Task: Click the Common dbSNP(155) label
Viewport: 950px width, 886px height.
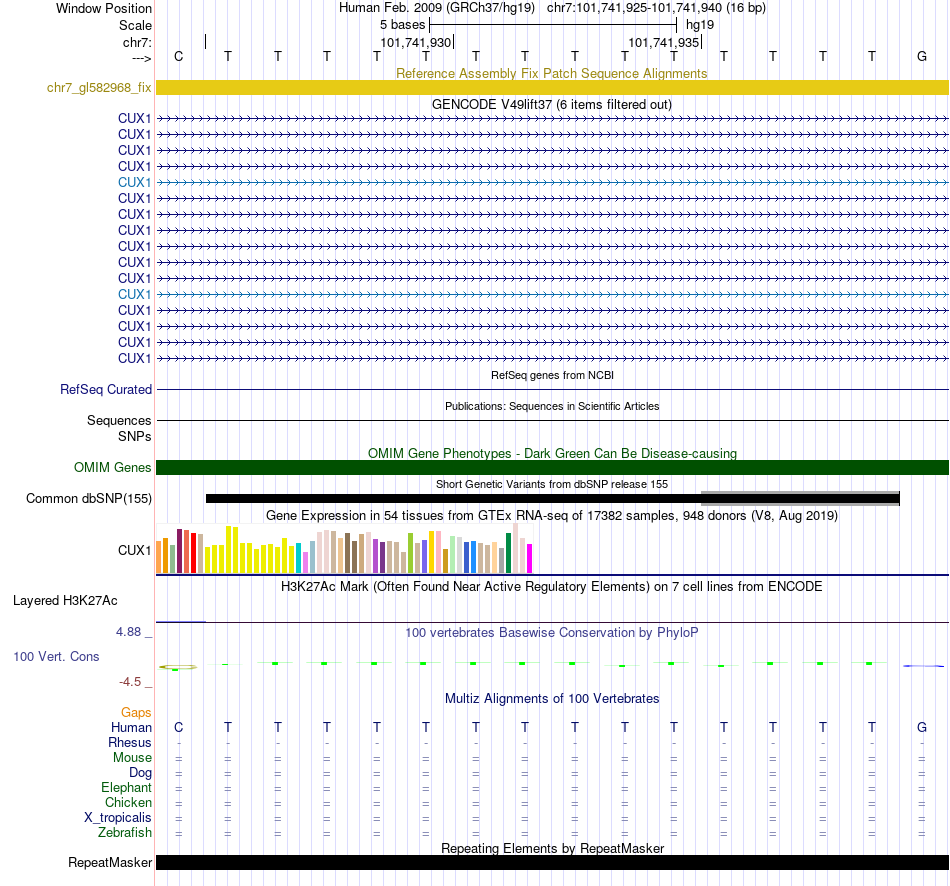Action: click(88, 498)
